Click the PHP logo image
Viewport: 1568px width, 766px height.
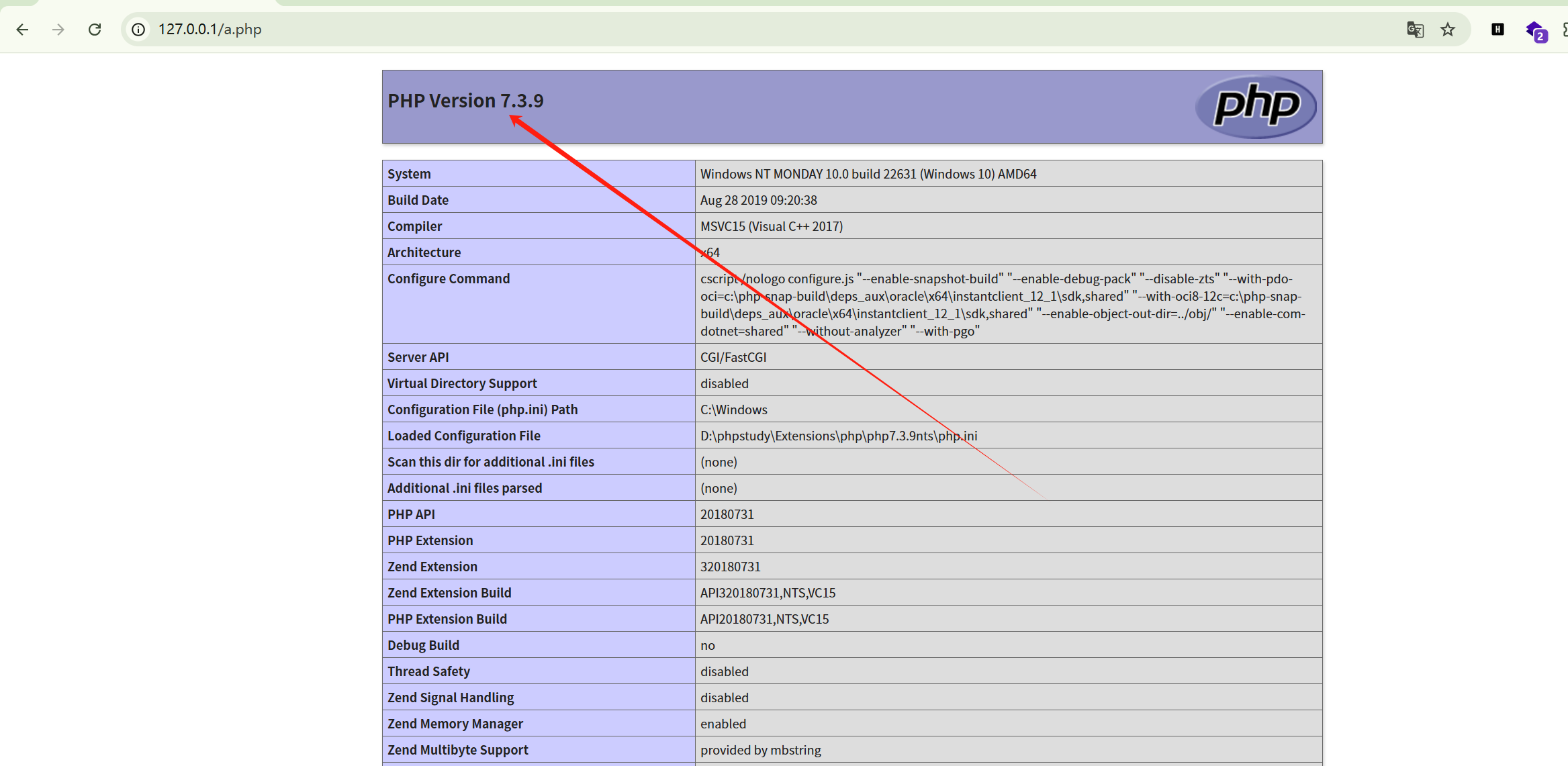(1256, 106)
